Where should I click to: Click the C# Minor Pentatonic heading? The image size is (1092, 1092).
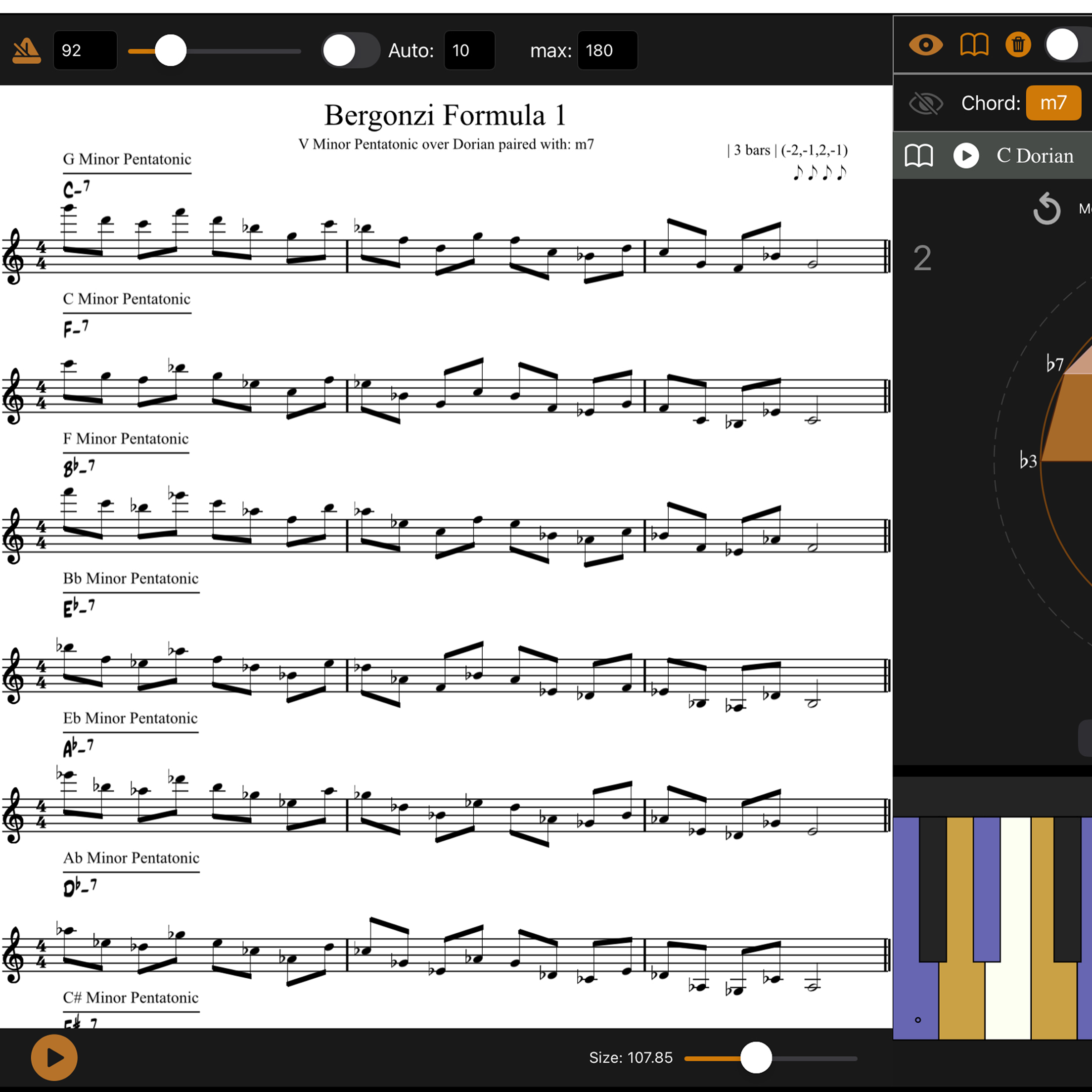pos(131,997)
